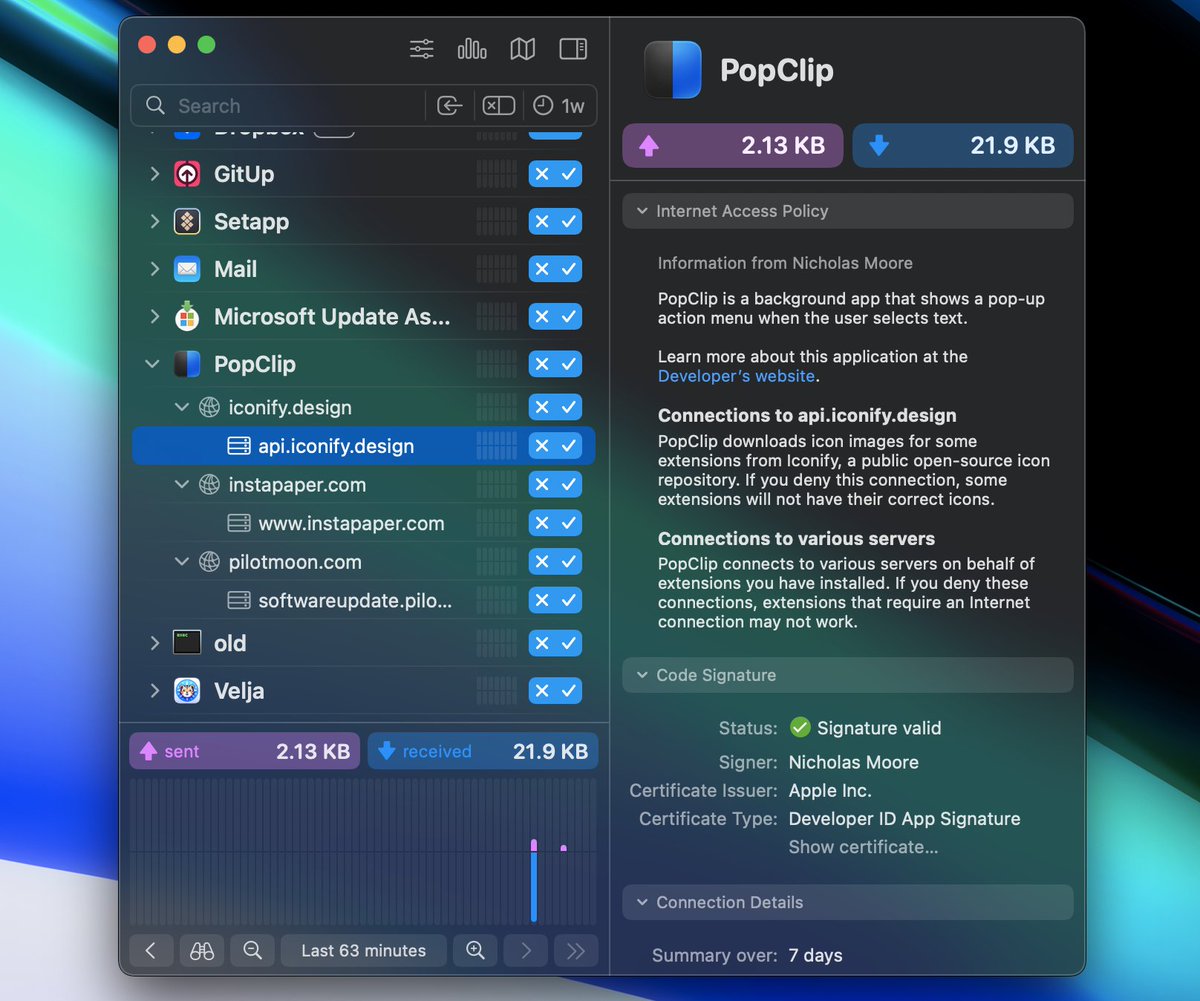Collapse the Internet Access Policy section
1200x1001 pixels.
click(x=640, y=211)
